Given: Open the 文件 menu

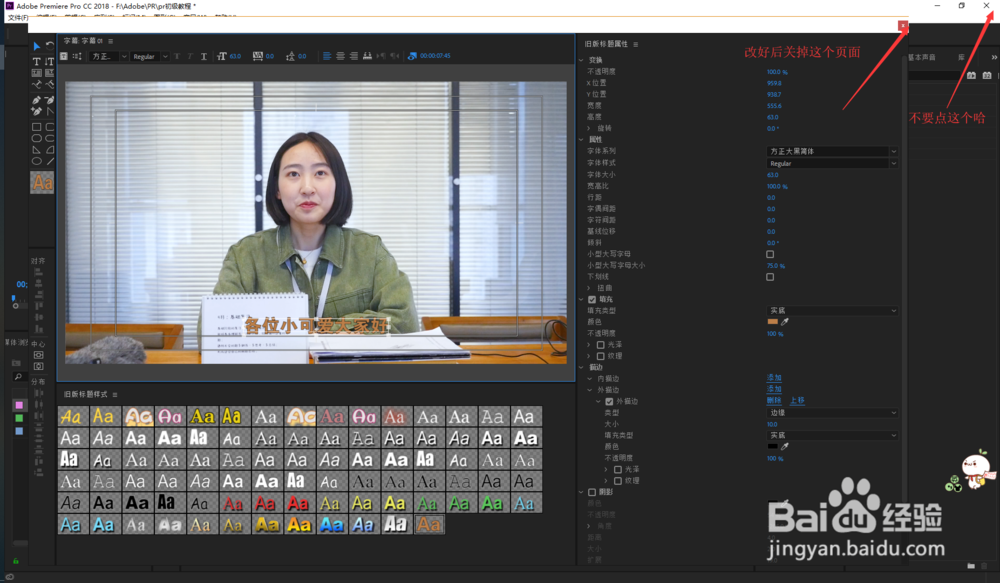Looking at the screenshot, I should point(18,18).
